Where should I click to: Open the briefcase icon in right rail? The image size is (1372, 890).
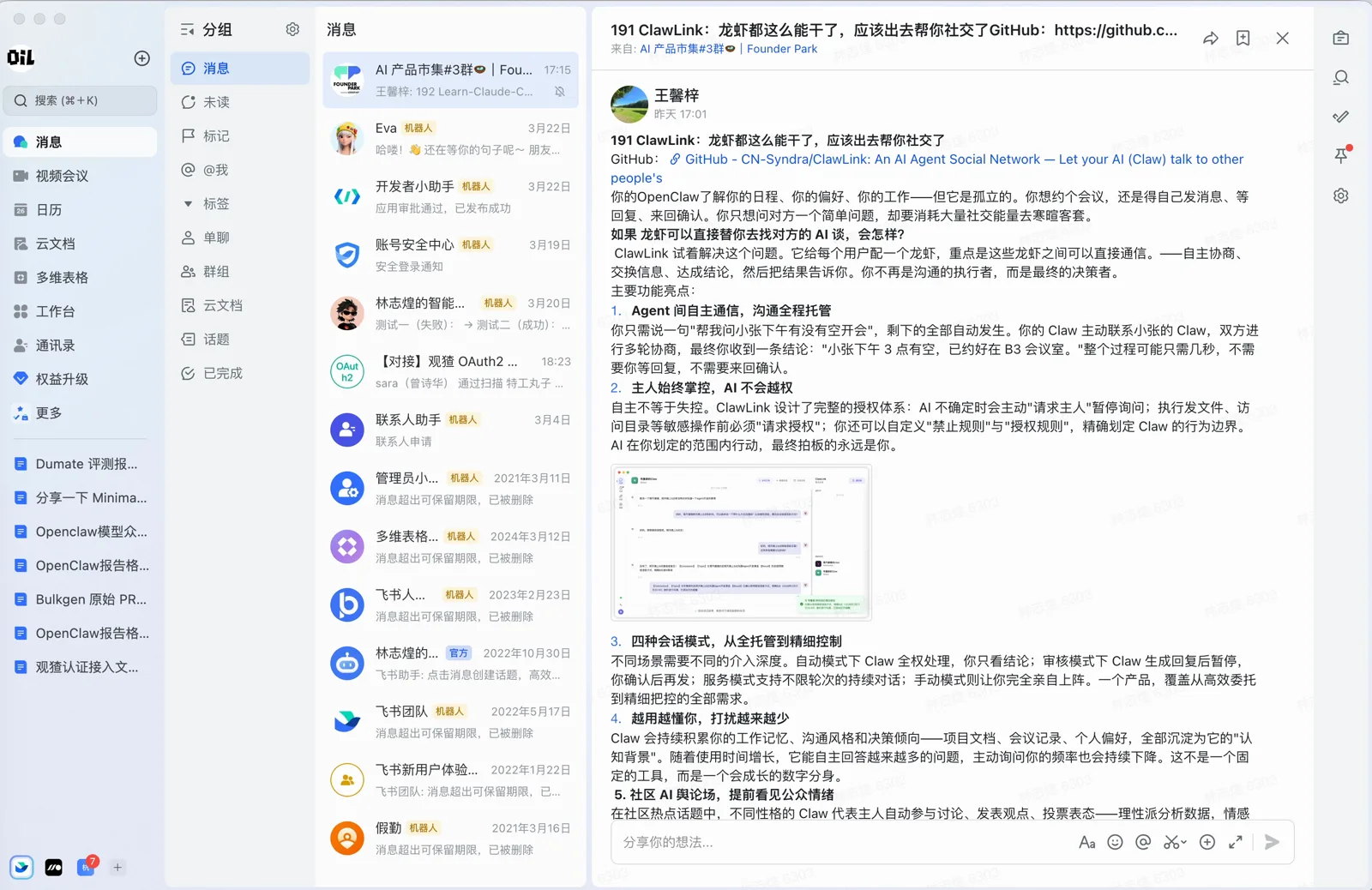coord(1341,38)
